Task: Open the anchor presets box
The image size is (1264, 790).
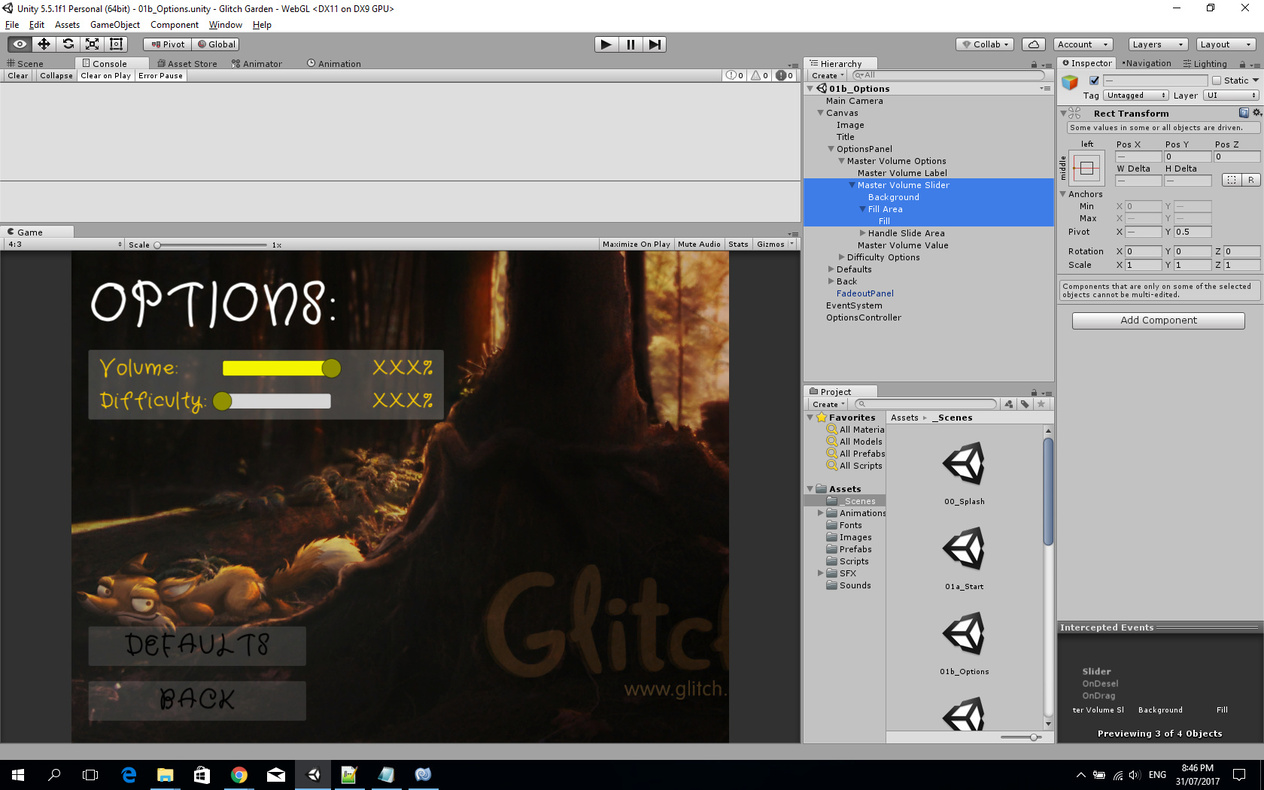Action: click(1087, 167)
